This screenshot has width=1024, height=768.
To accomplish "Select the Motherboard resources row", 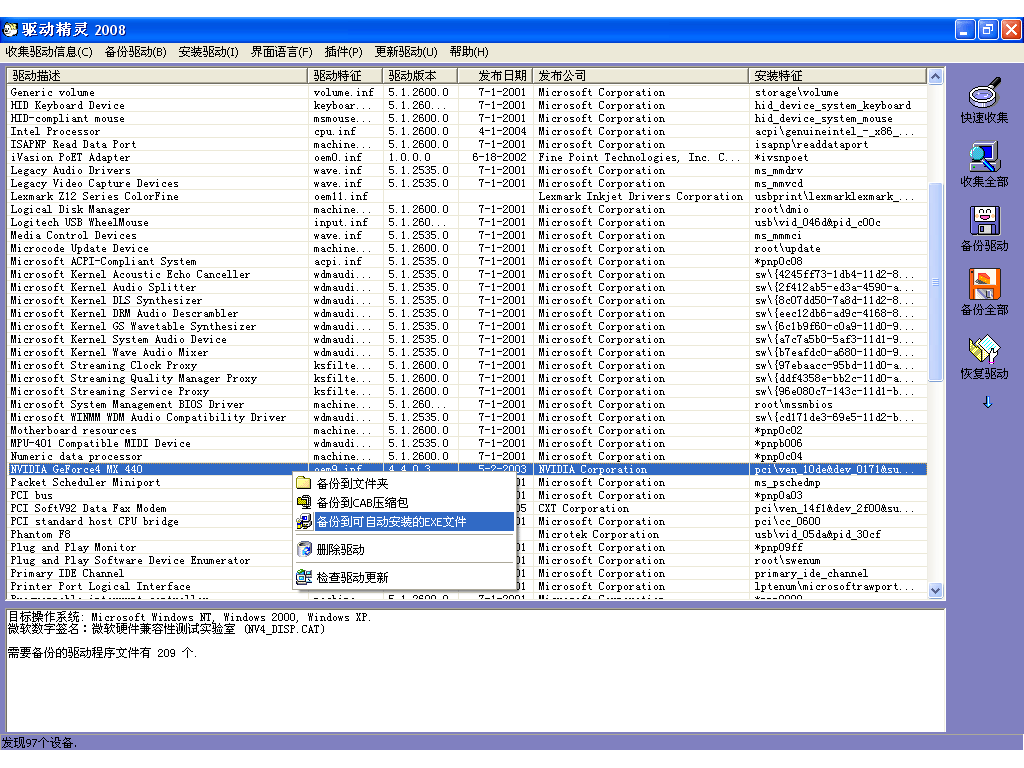I will click(467, 430).
